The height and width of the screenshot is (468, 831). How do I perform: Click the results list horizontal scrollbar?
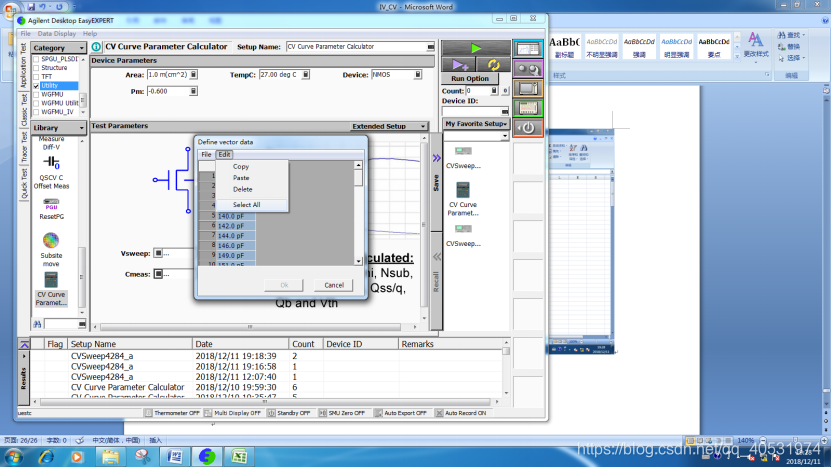265,402
